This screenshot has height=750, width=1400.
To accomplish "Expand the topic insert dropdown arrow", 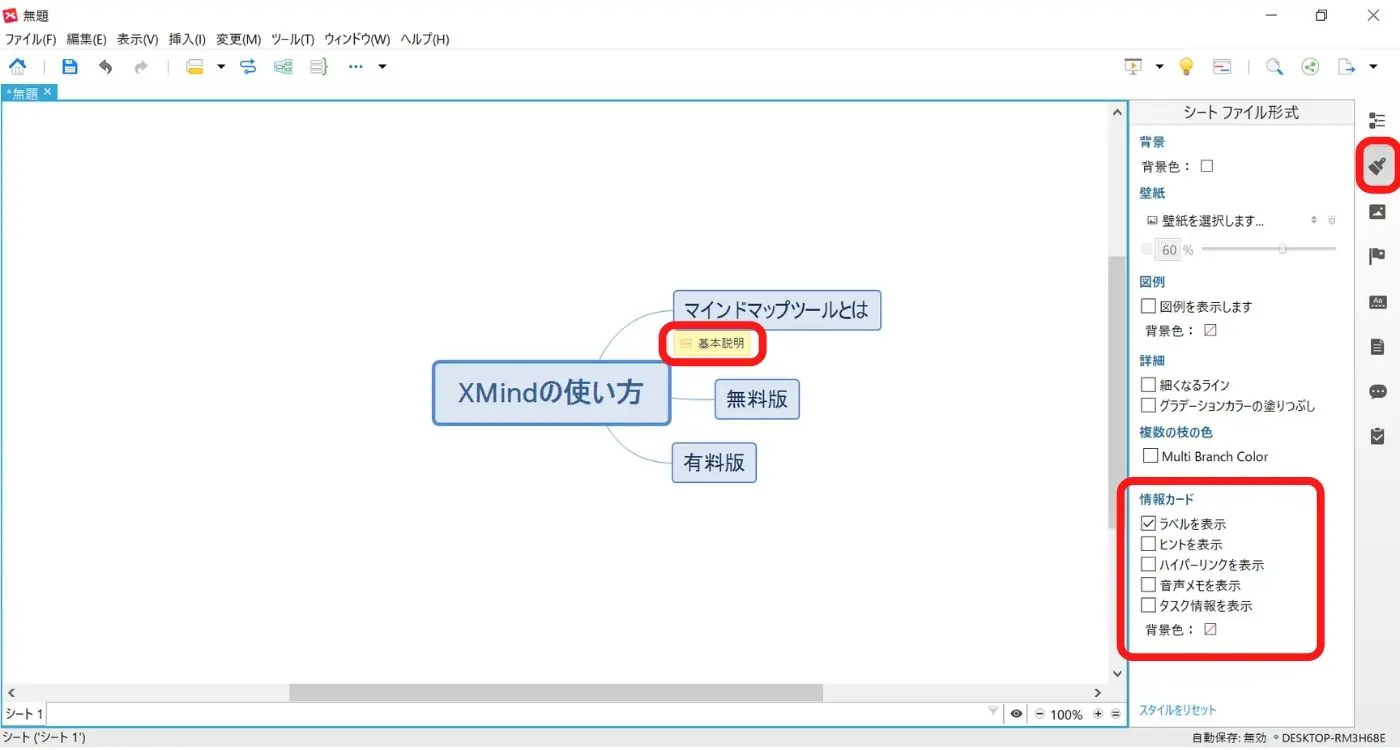I will coord(221,67).
